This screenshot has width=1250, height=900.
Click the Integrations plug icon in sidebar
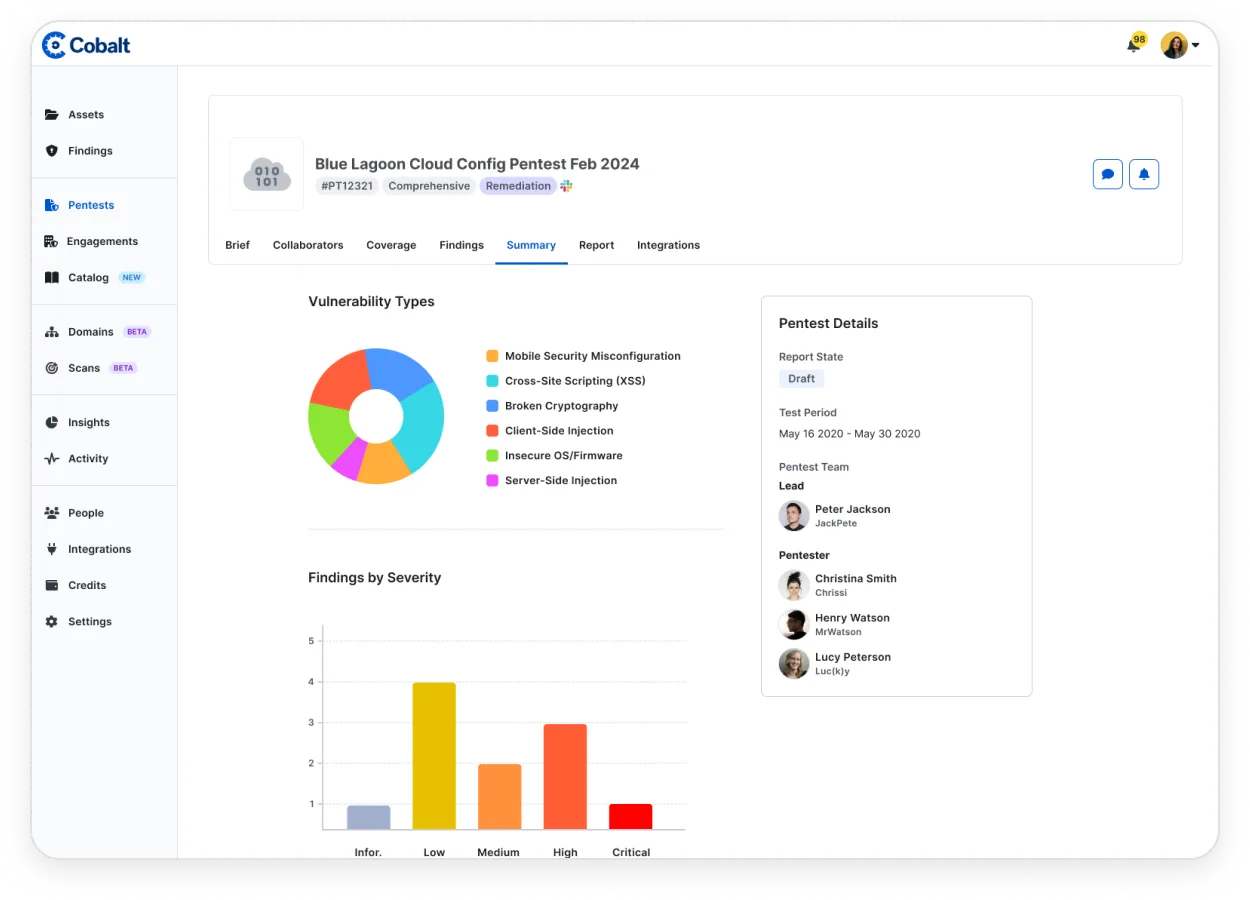pyautogui.click(x=52, y=549)
